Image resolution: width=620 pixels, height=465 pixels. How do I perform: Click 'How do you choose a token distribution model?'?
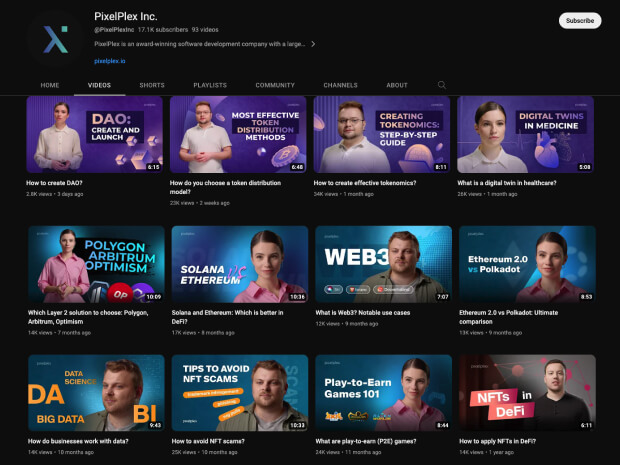(x=225, y=187)
